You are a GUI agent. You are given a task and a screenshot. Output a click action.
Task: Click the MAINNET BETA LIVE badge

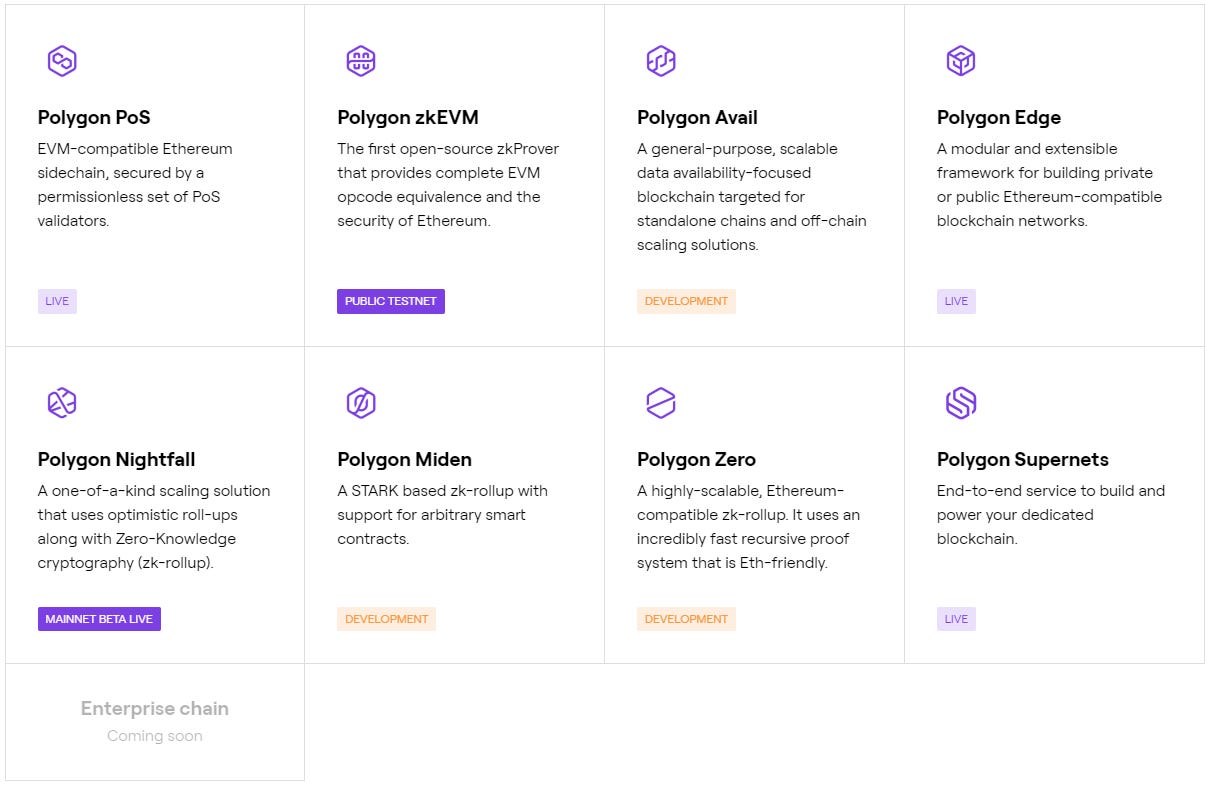click(99, 619)
